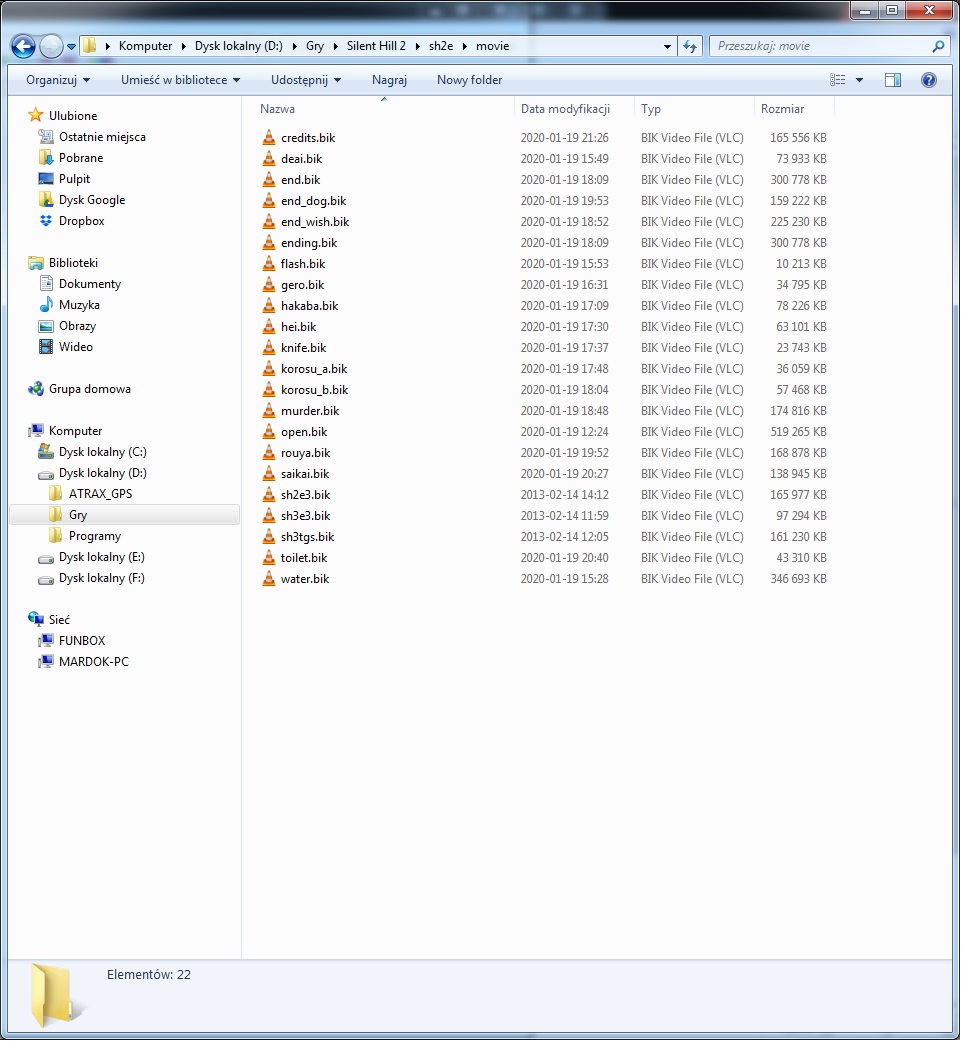Viewport: 962px width, 1044px height.
Task: Open the Obrazy library
Action: (x=68, y=326)
